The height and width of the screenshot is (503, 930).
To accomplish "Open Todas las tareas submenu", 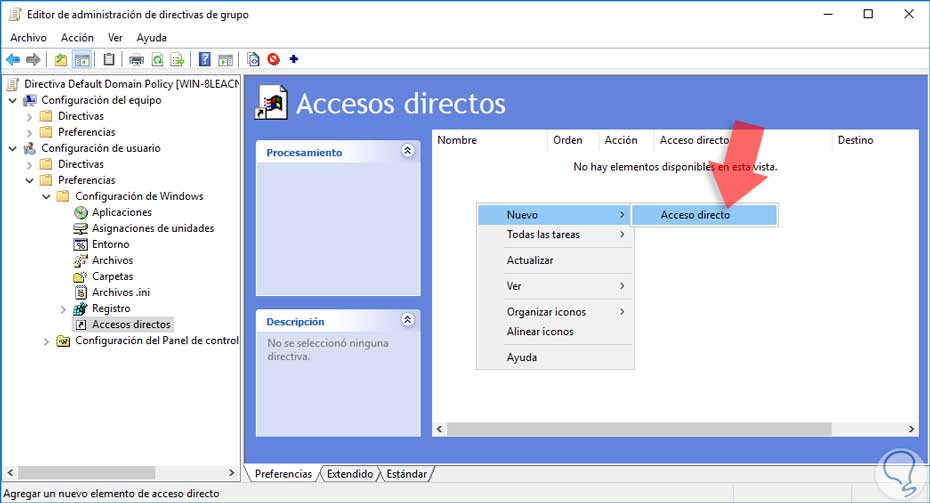I will coord(555,234).
